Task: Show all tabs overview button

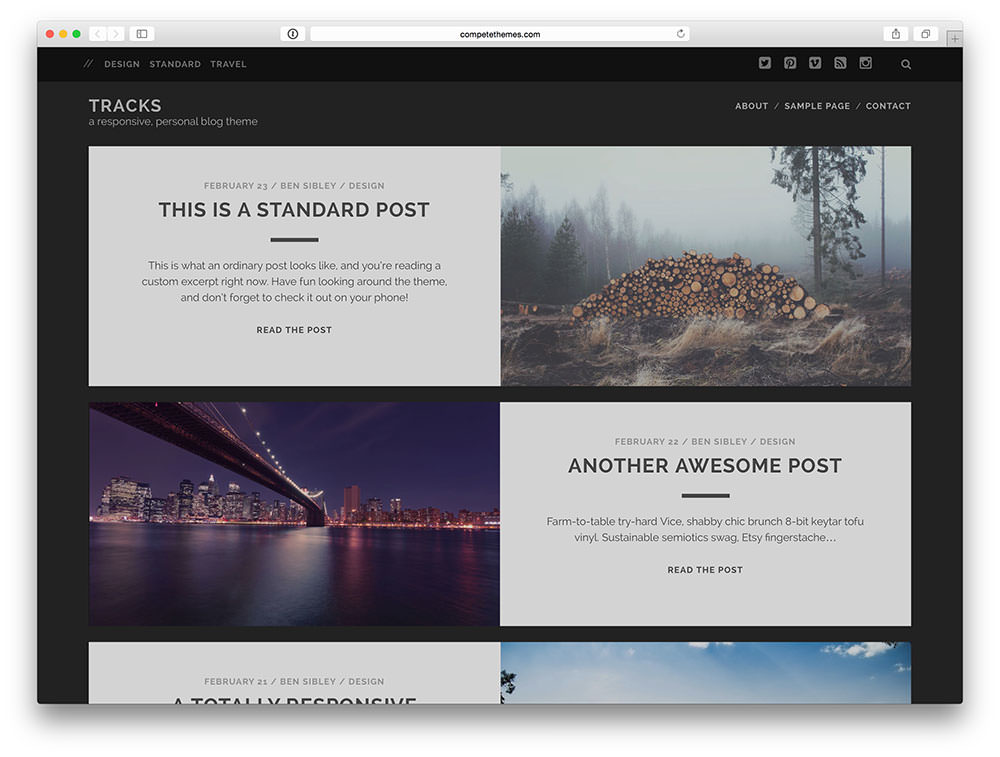Action: [926, 34]
